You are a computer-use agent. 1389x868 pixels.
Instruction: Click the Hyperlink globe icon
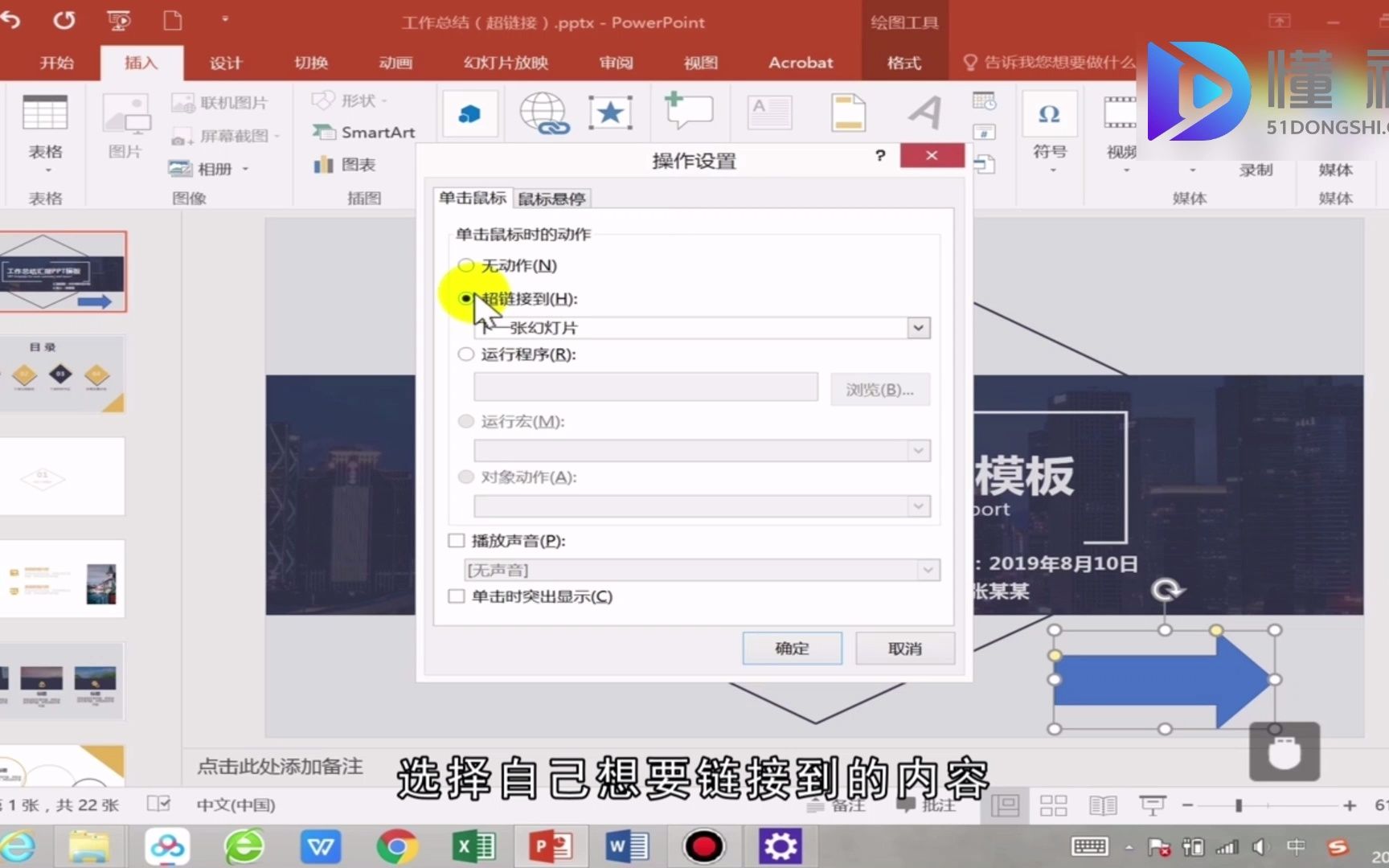tap(544, 113)
